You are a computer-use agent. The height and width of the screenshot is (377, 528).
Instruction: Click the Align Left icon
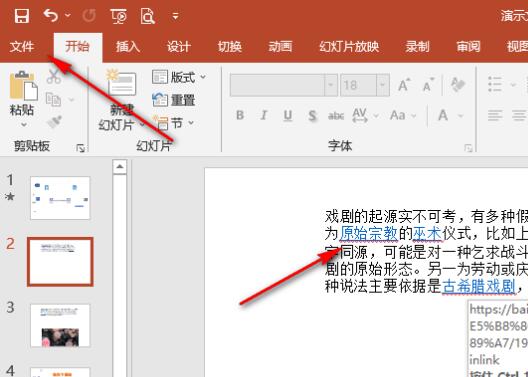495,115
